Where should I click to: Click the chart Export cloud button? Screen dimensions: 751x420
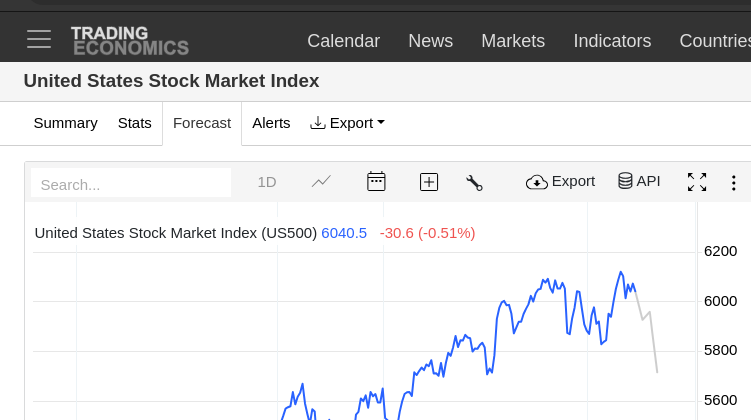(x=560, y=181)
